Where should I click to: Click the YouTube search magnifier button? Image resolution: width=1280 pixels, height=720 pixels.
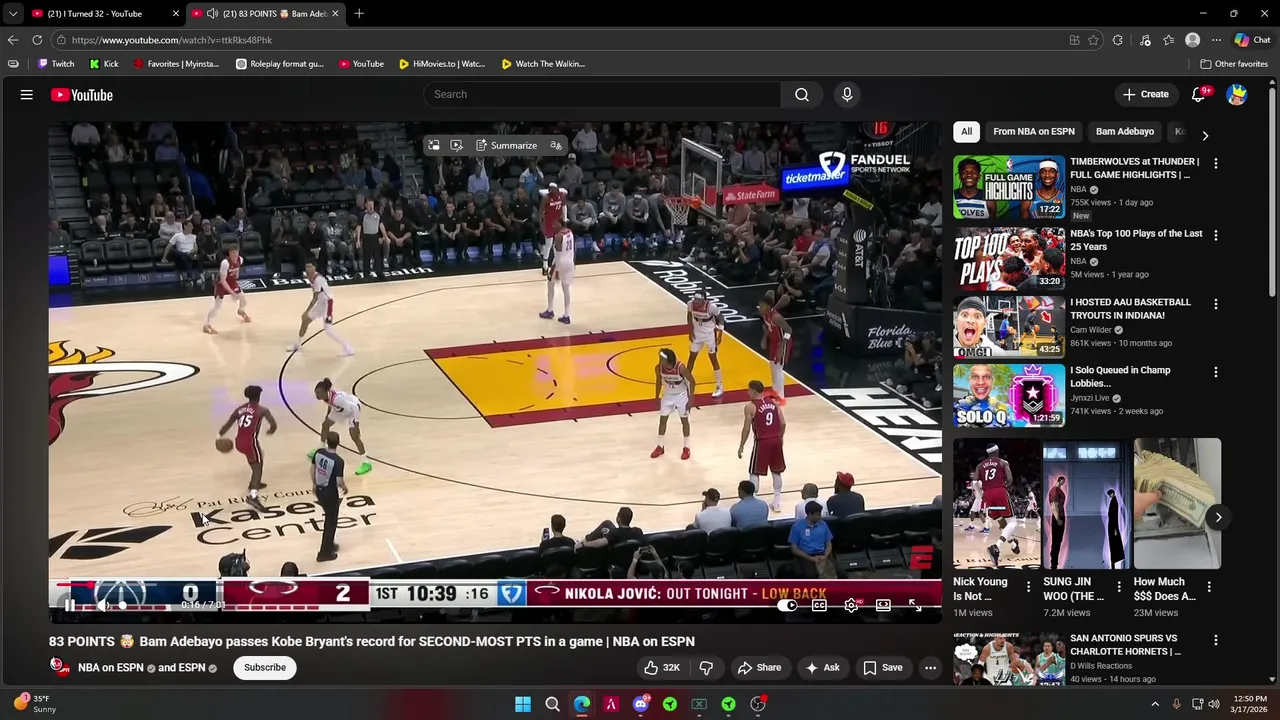[802, 94]
